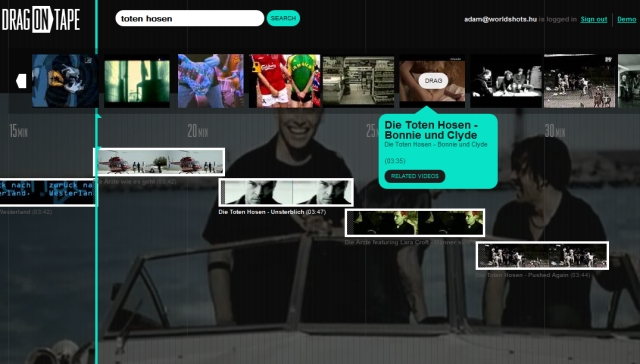Select the blue spiral cartoon thumbnail

click(65, 81)
